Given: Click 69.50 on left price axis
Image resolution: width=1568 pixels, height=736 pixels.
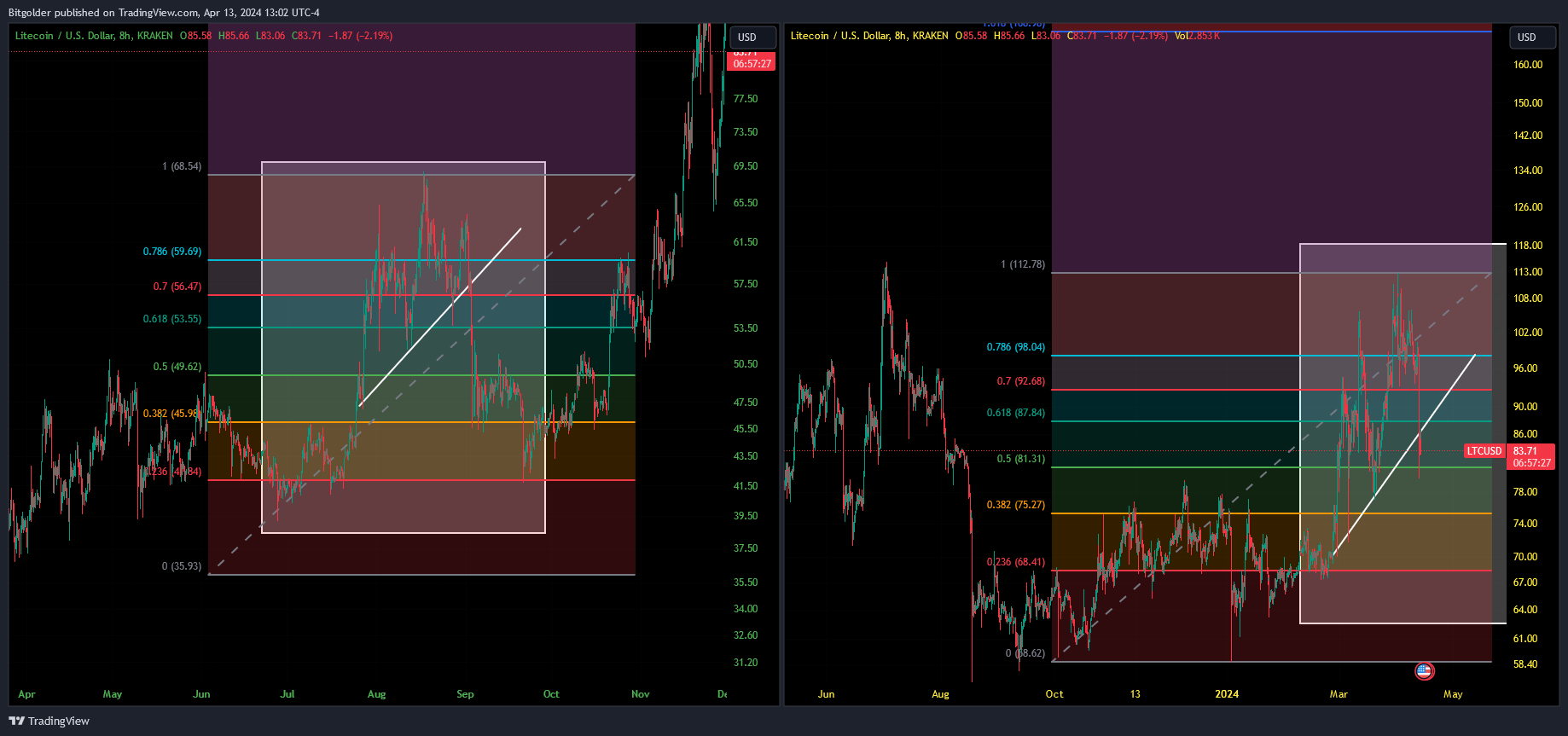Looking at the screenshot, I should click(746, 166).
